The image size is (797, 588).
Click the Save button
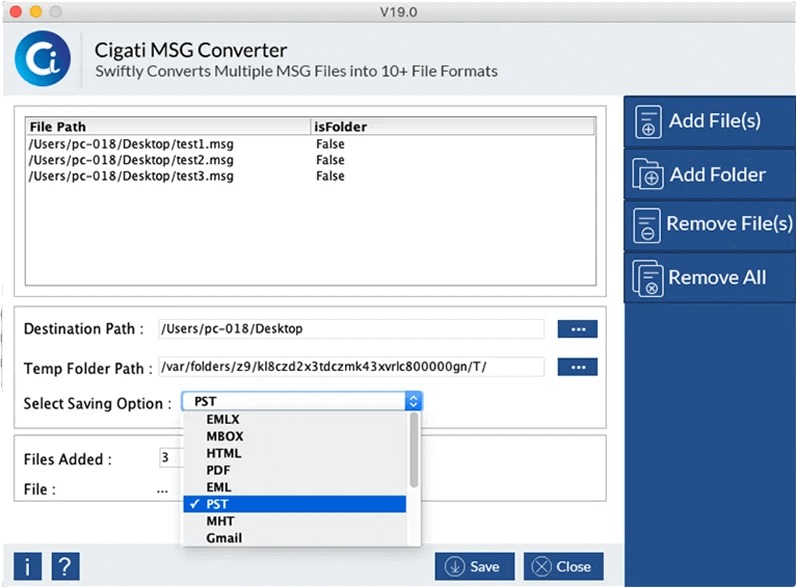tap(474, 566)
